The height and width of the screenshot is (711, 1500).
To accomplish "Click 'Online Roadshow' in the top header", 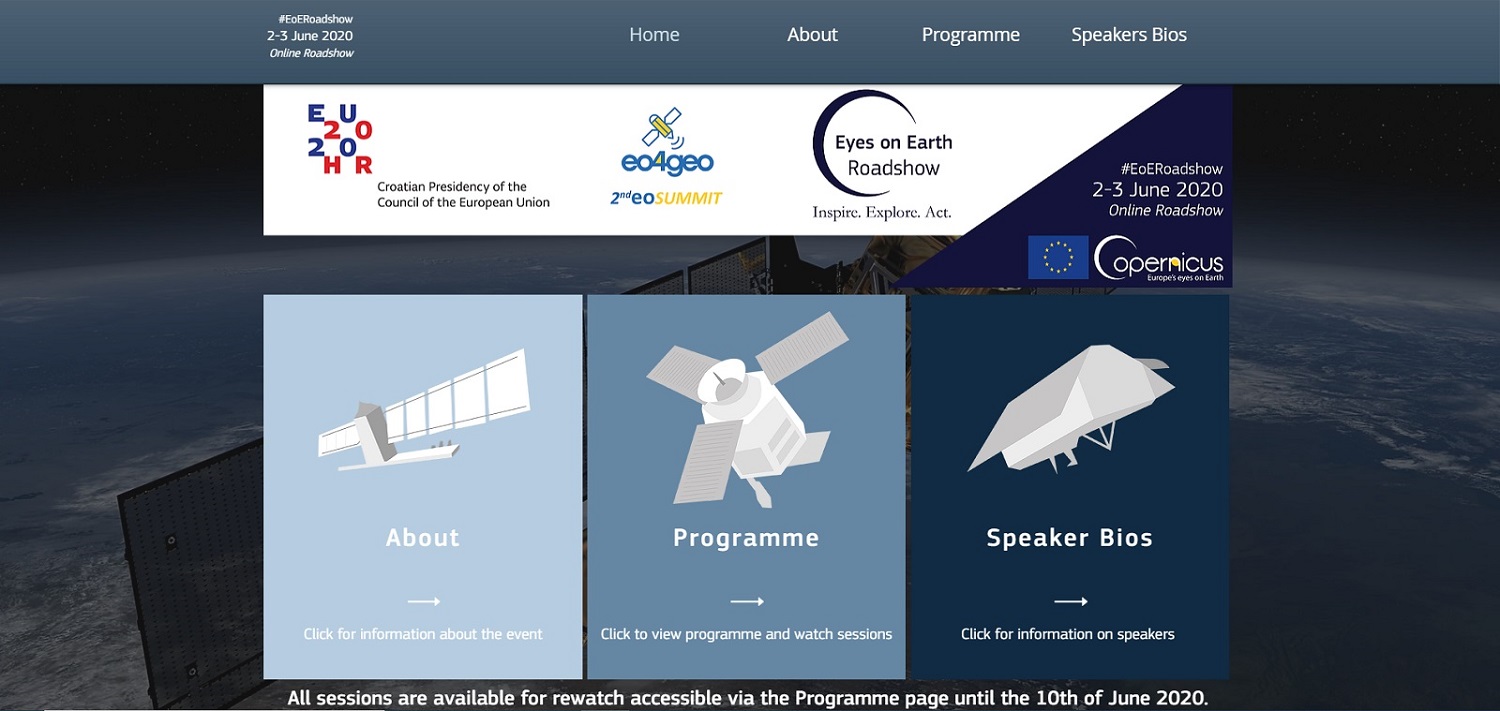I will 312,53.
